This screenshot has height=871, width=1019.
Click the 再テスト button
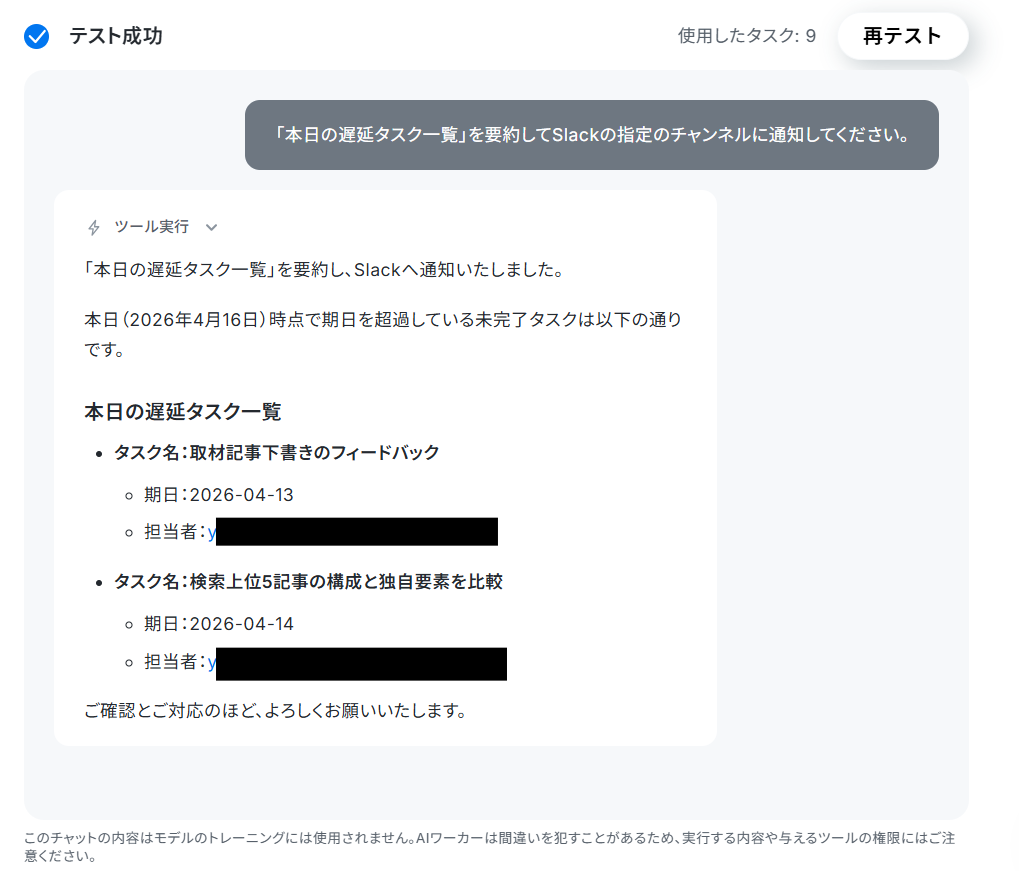[x=903, y=36]
